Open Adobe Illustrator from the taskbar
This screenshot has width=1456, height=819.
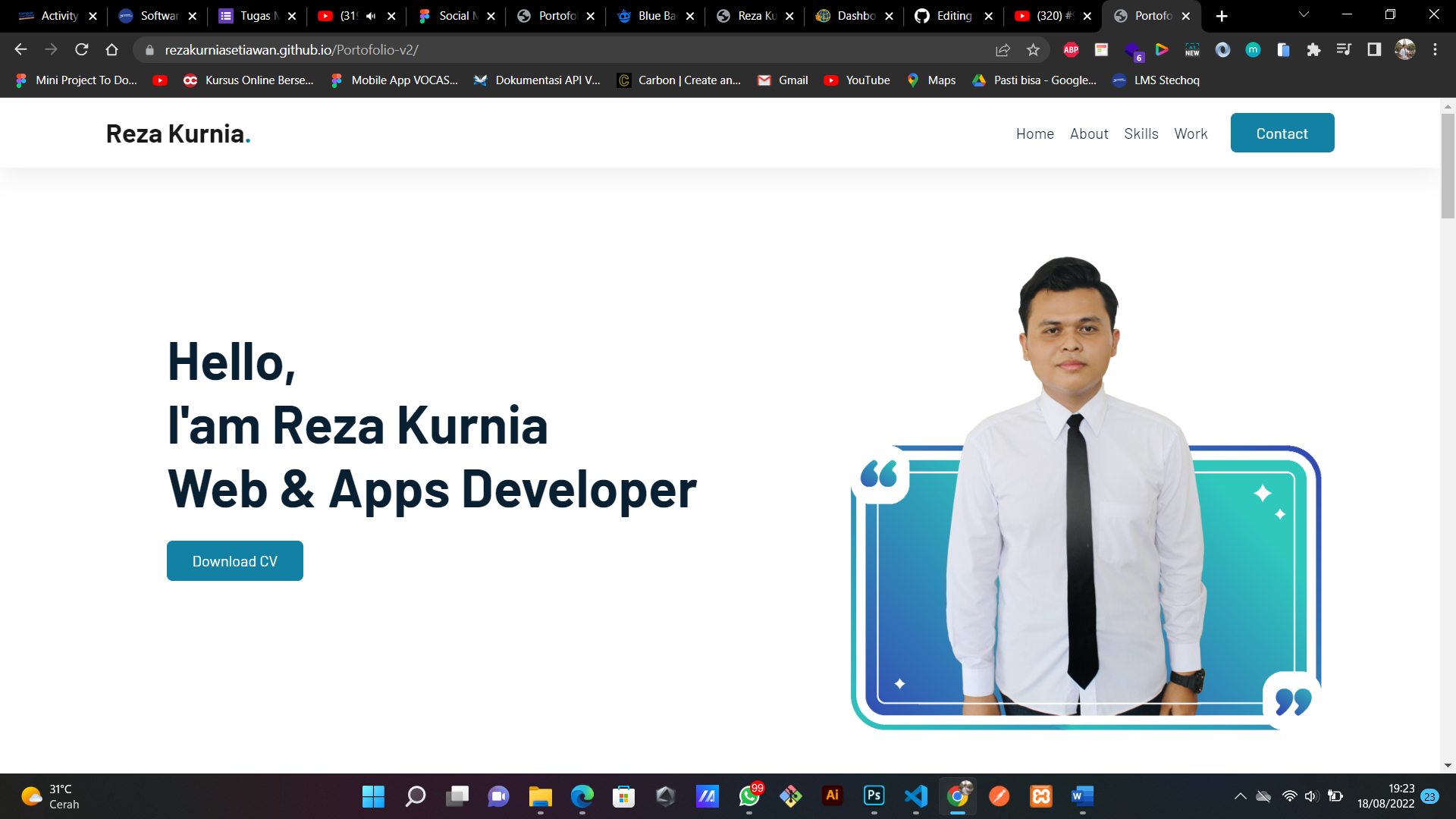pos(832,797)
